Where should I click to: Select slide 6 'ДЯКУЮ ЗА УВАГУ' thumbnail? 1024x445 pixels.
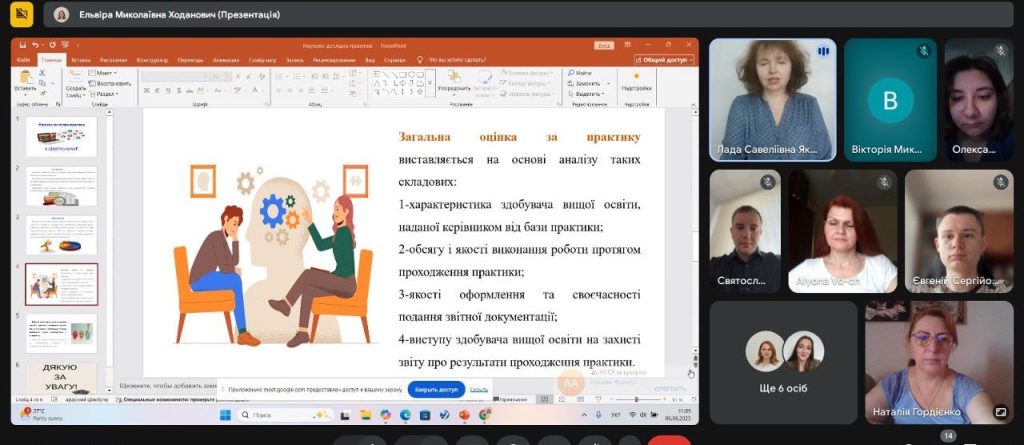click(61, 378)
